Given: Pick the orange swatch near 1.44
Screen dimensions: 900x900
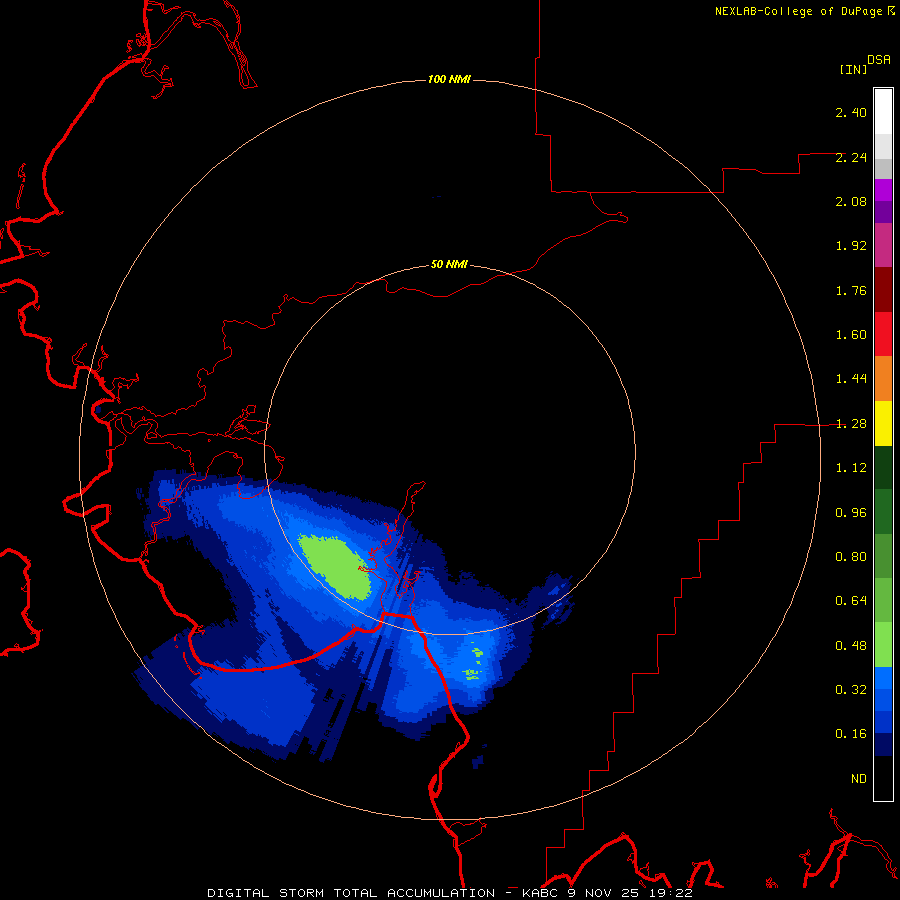Looking at the screenshot, I should pyautogui.click(x=883, y=379).
